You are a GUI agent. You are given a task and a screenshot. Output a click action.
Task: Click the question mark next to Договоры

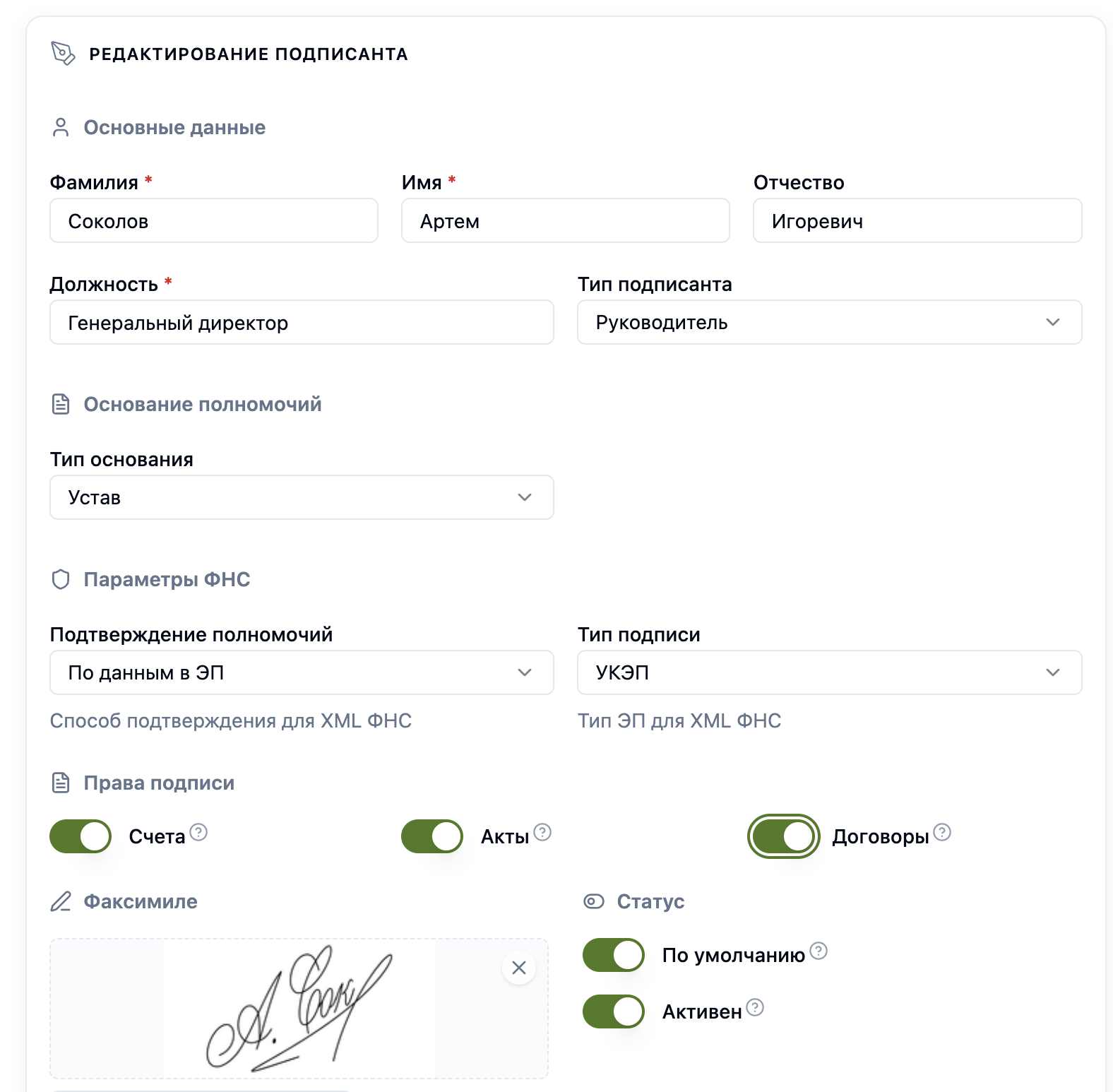coord(942,832)
